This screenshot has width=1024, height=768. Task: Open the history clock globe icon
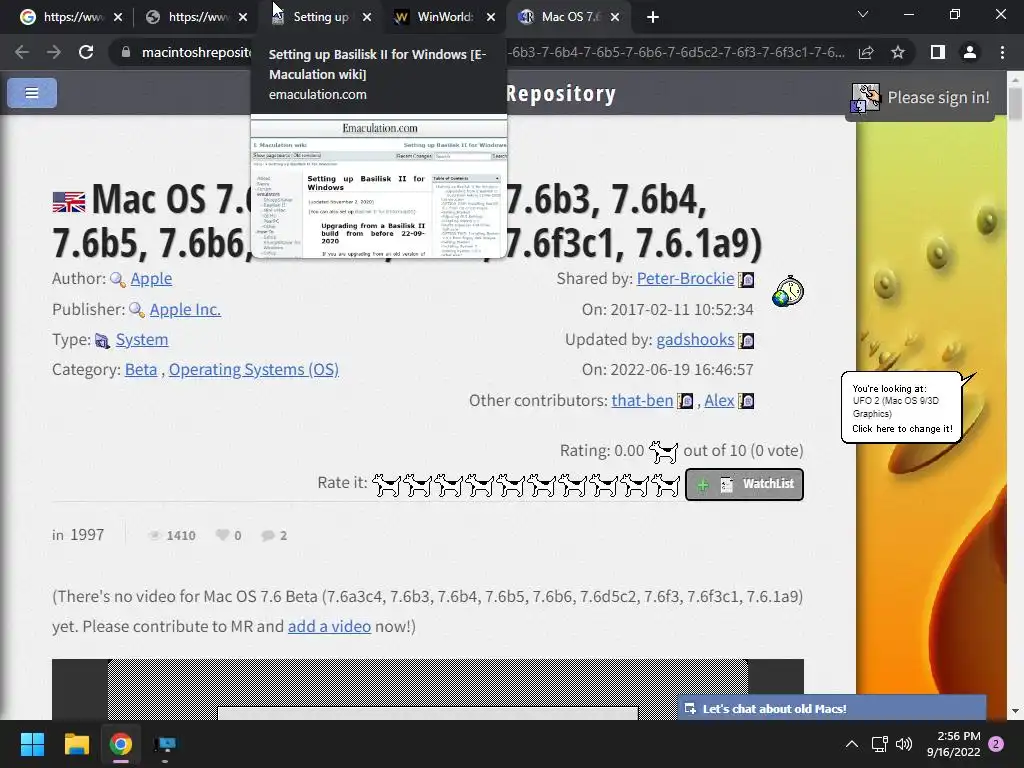click(x=788, y=291)
